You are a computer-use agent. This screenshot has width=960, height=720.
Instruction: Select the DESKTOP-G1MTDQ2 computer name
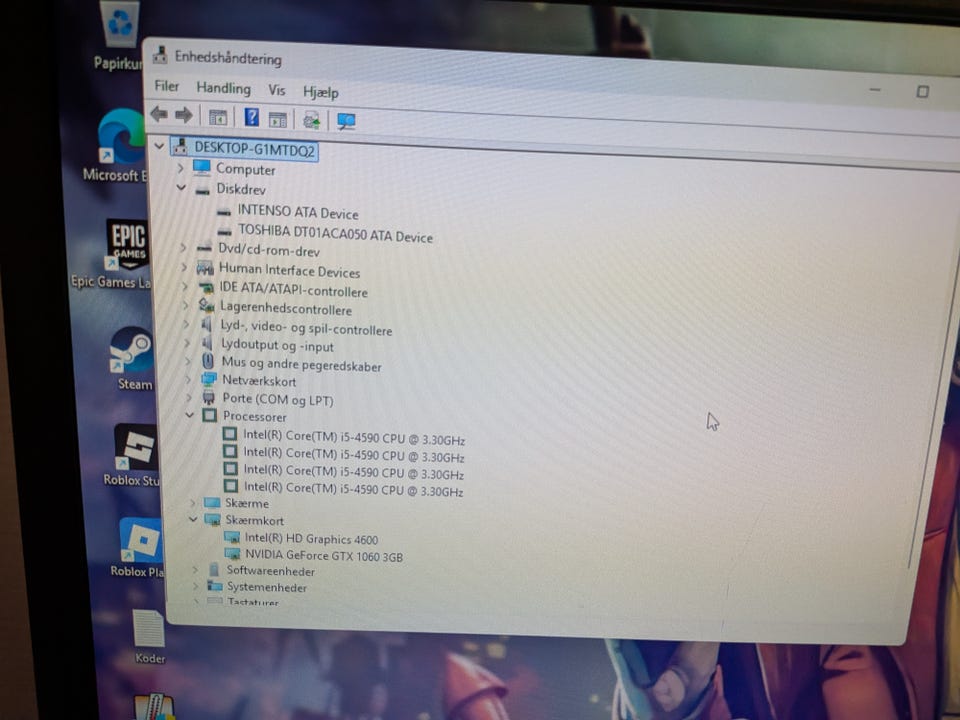pos(254,149)
